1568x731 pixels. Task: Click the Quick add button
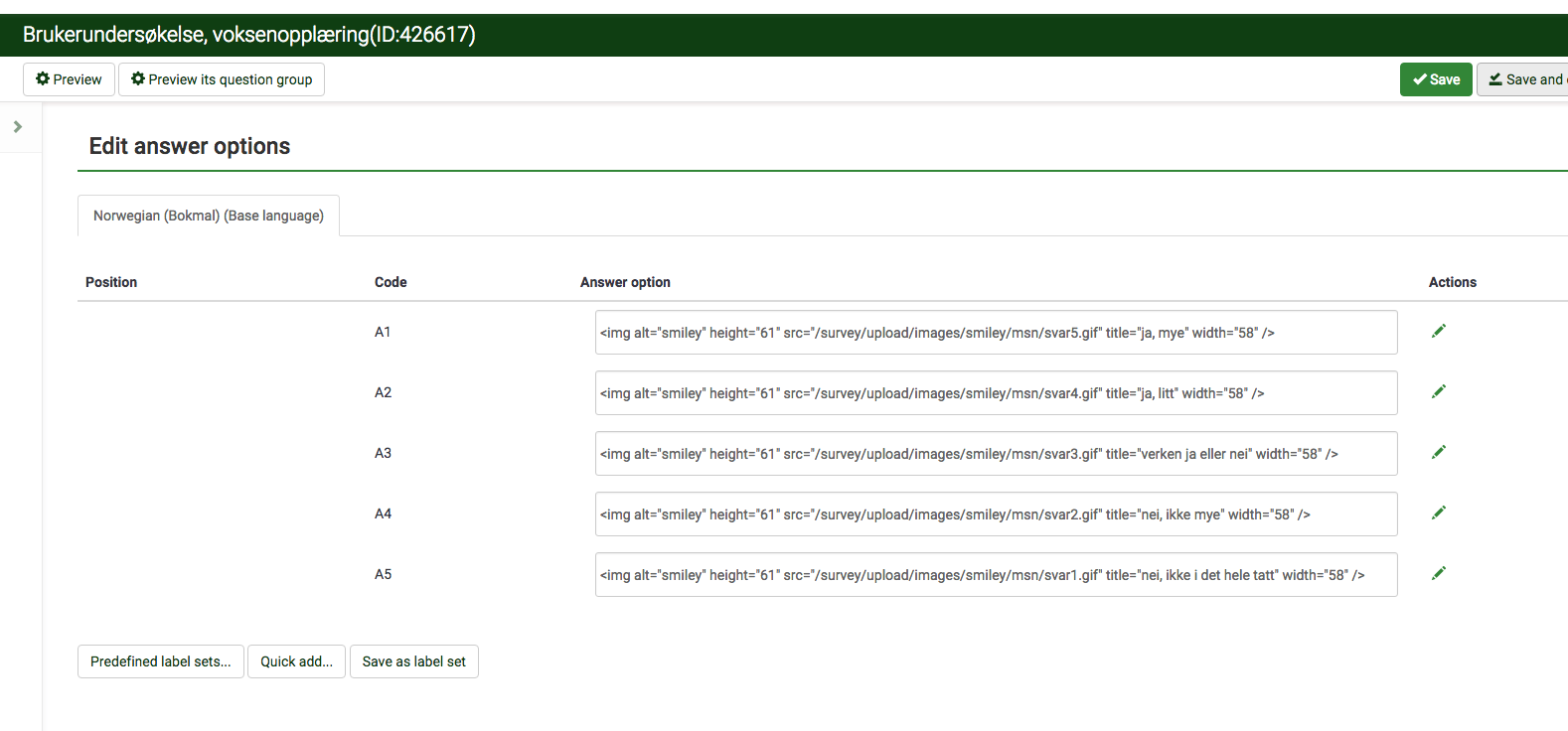(x=296, y=661)
